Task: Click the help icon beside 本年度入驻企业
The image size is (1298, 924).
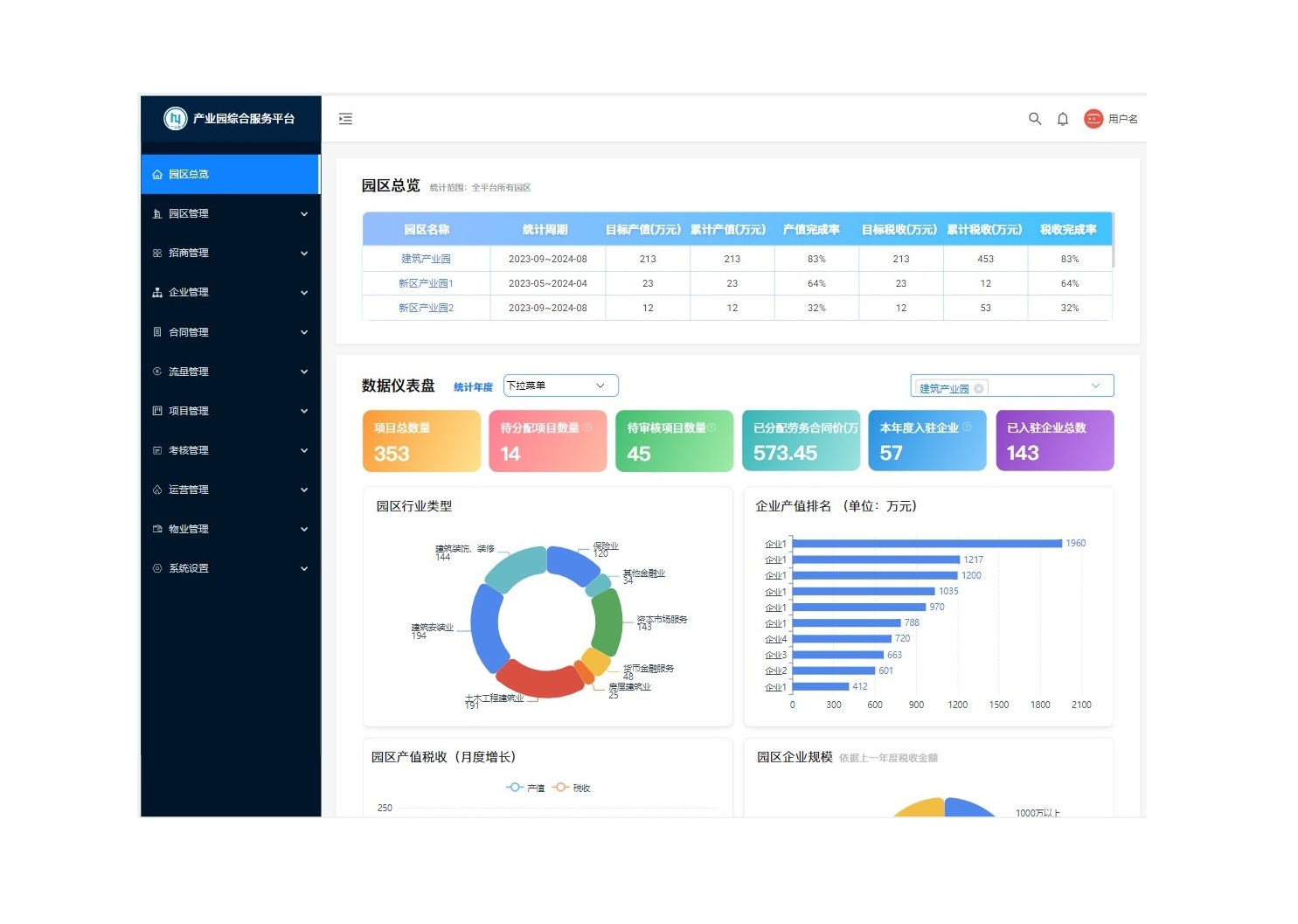Action: tap(967, 427)
